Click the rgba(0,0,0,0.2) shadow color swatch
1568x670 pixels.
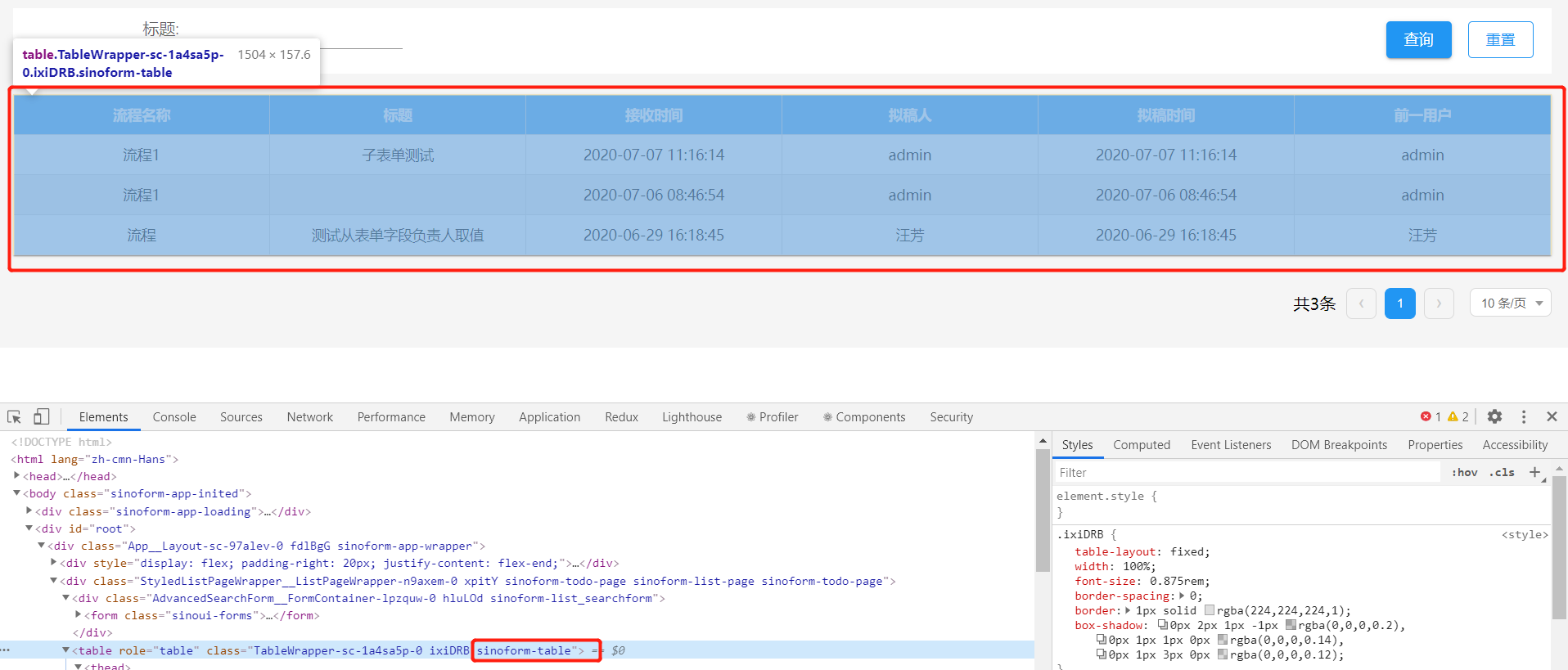(x=1291, y=625)
